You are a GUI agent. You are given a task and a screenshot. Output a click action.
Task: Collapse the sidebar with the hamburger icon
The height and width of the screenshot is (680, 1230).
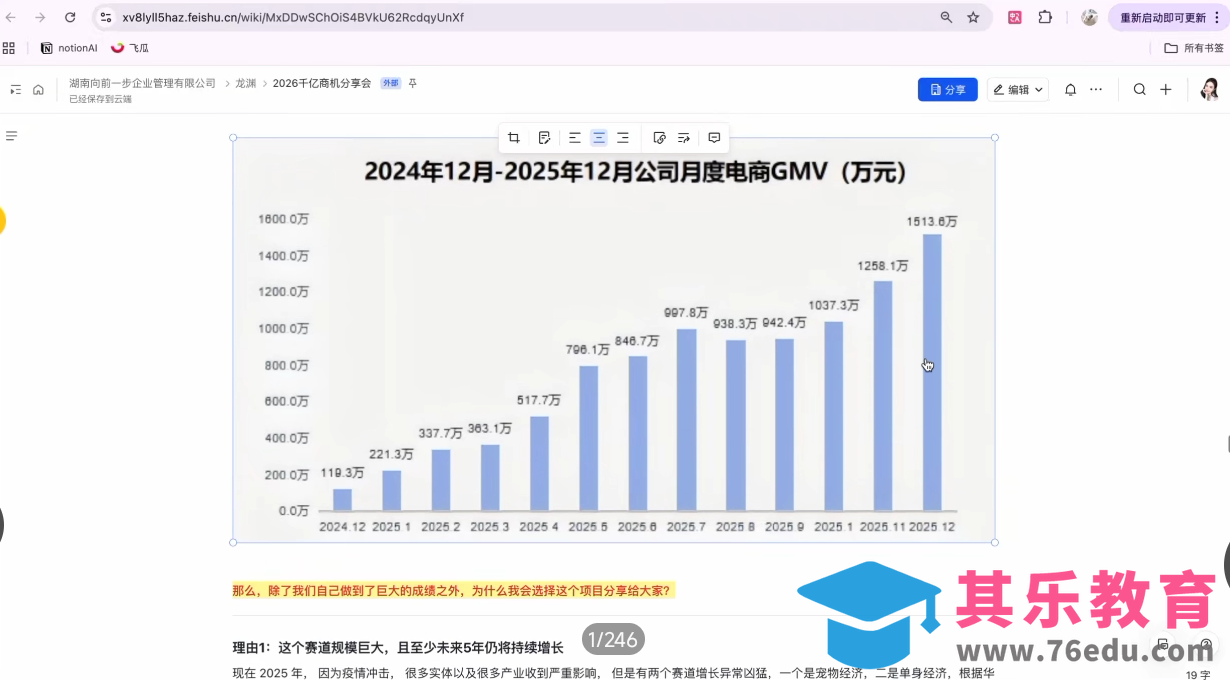12,137
